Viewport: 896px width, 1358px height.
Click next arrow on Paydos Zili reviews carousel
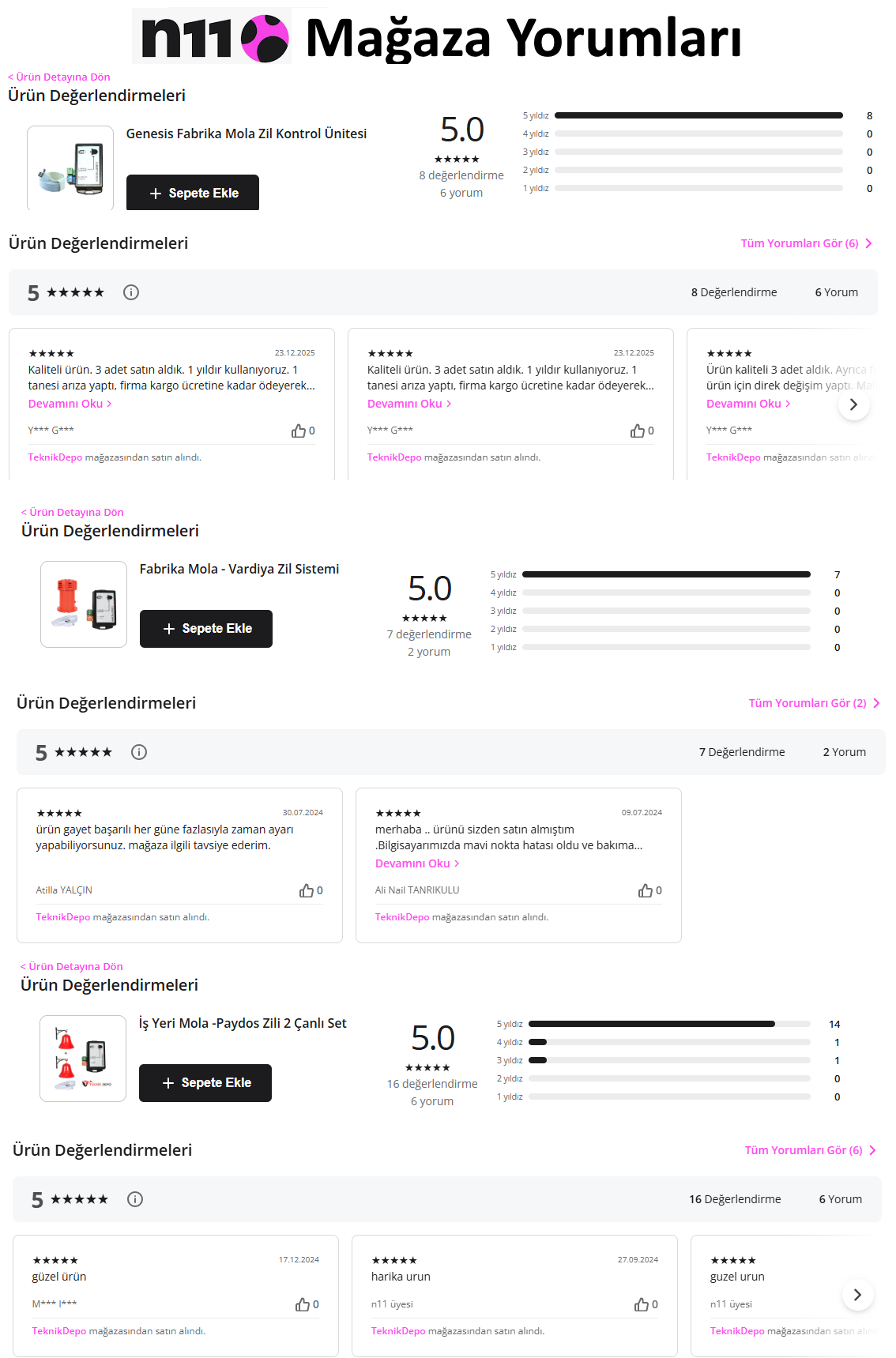(857, 1294)
